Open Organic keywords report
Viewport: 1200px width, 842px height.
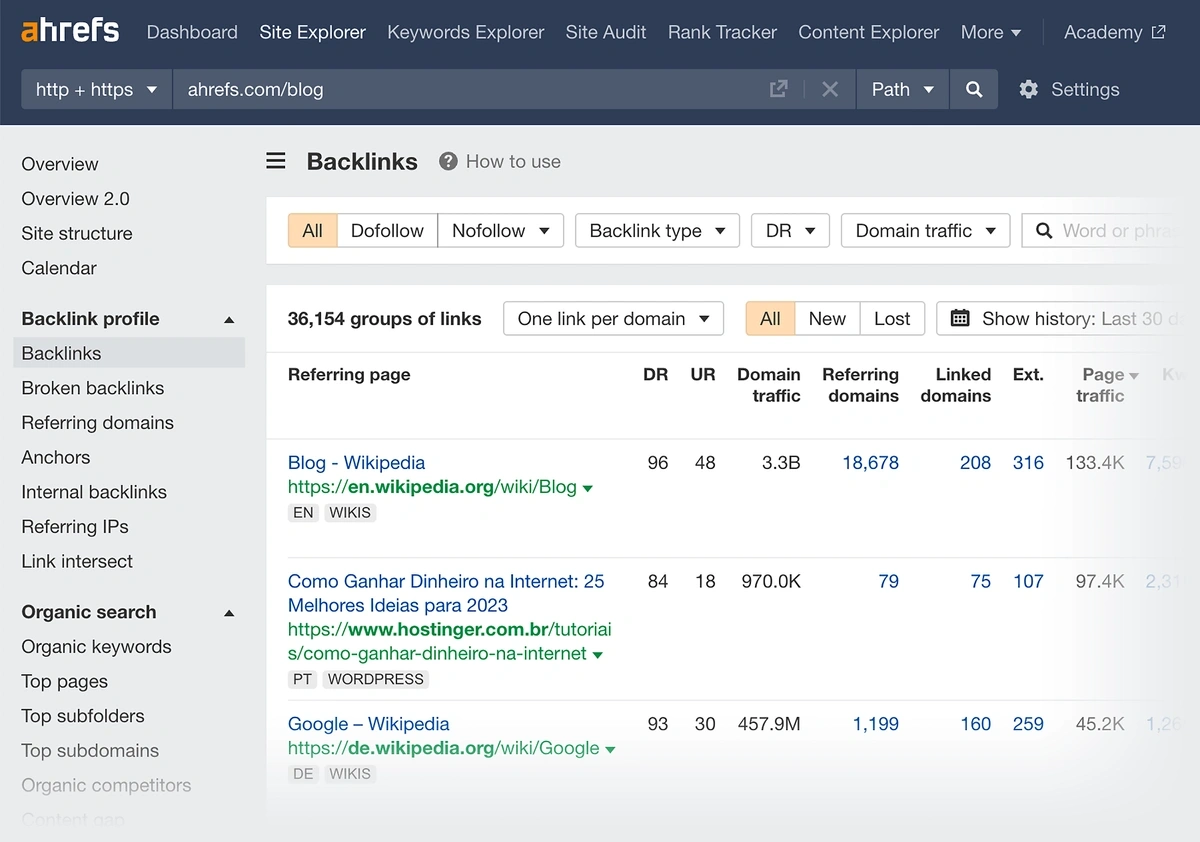point(96,647)
